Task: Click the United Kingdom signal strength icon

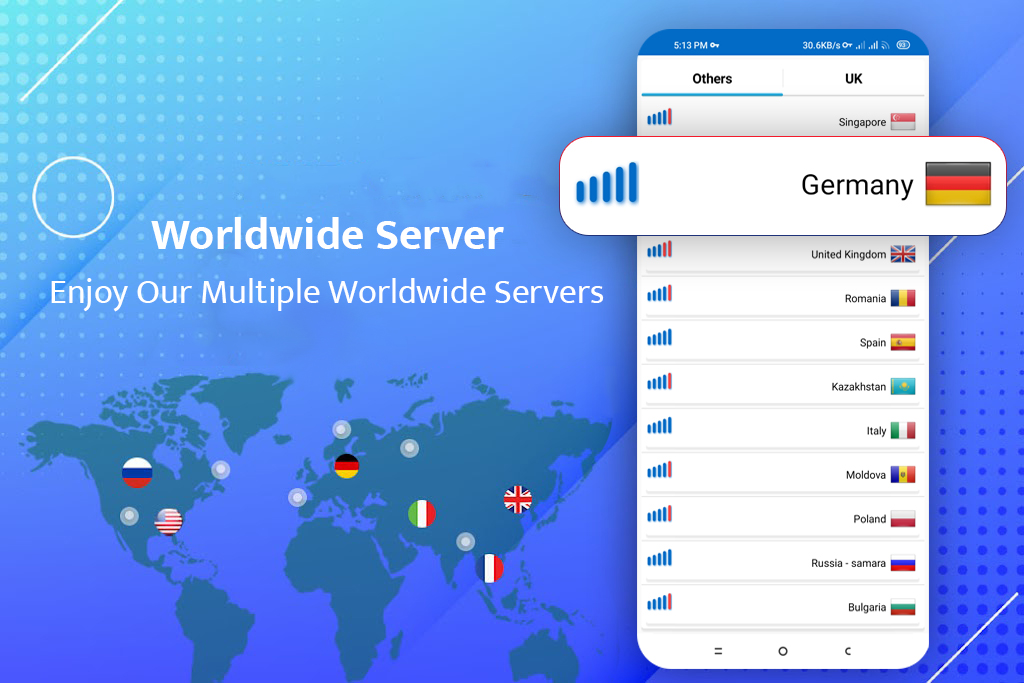Action: [659, 249]
